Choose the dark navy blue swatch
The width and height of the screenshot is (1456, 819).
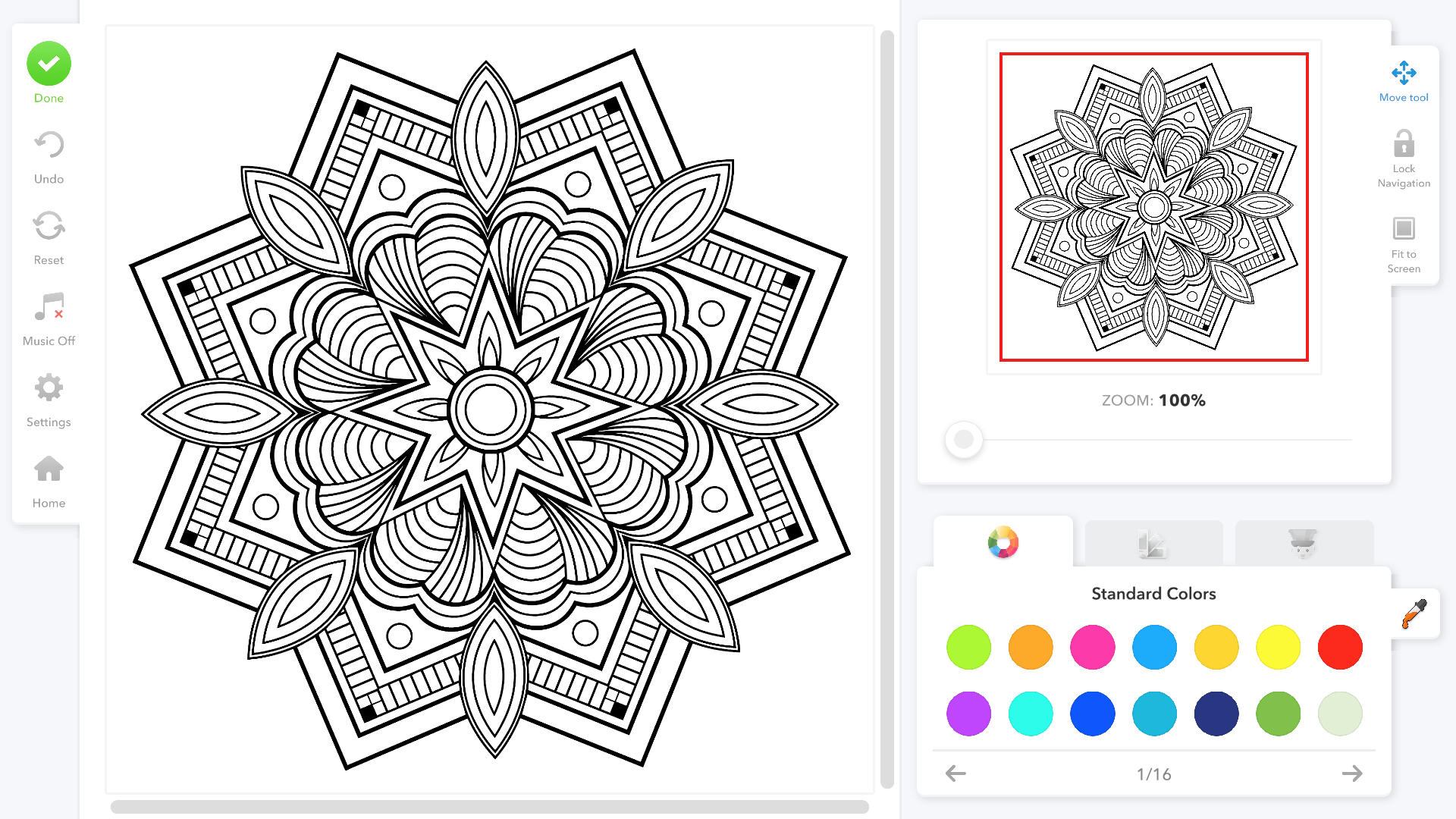[1216, 714]
